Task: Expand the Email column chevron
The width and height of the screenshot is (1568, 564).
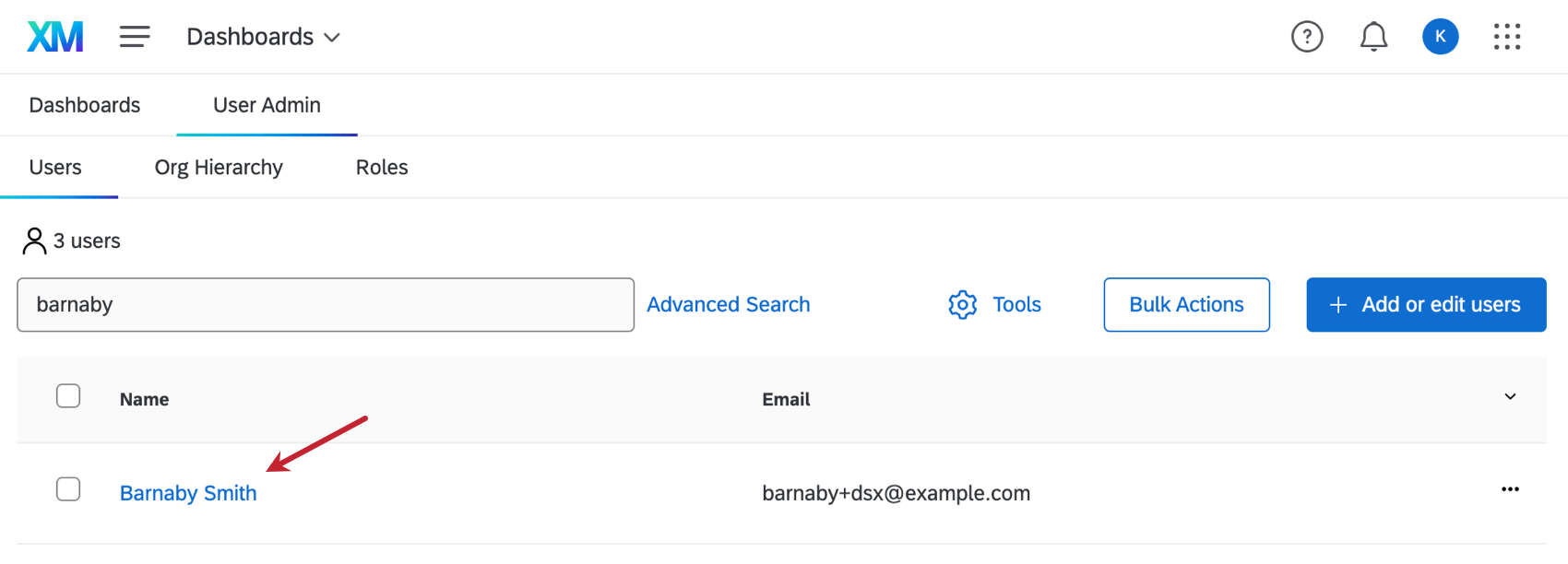Action: (1510, 396)
